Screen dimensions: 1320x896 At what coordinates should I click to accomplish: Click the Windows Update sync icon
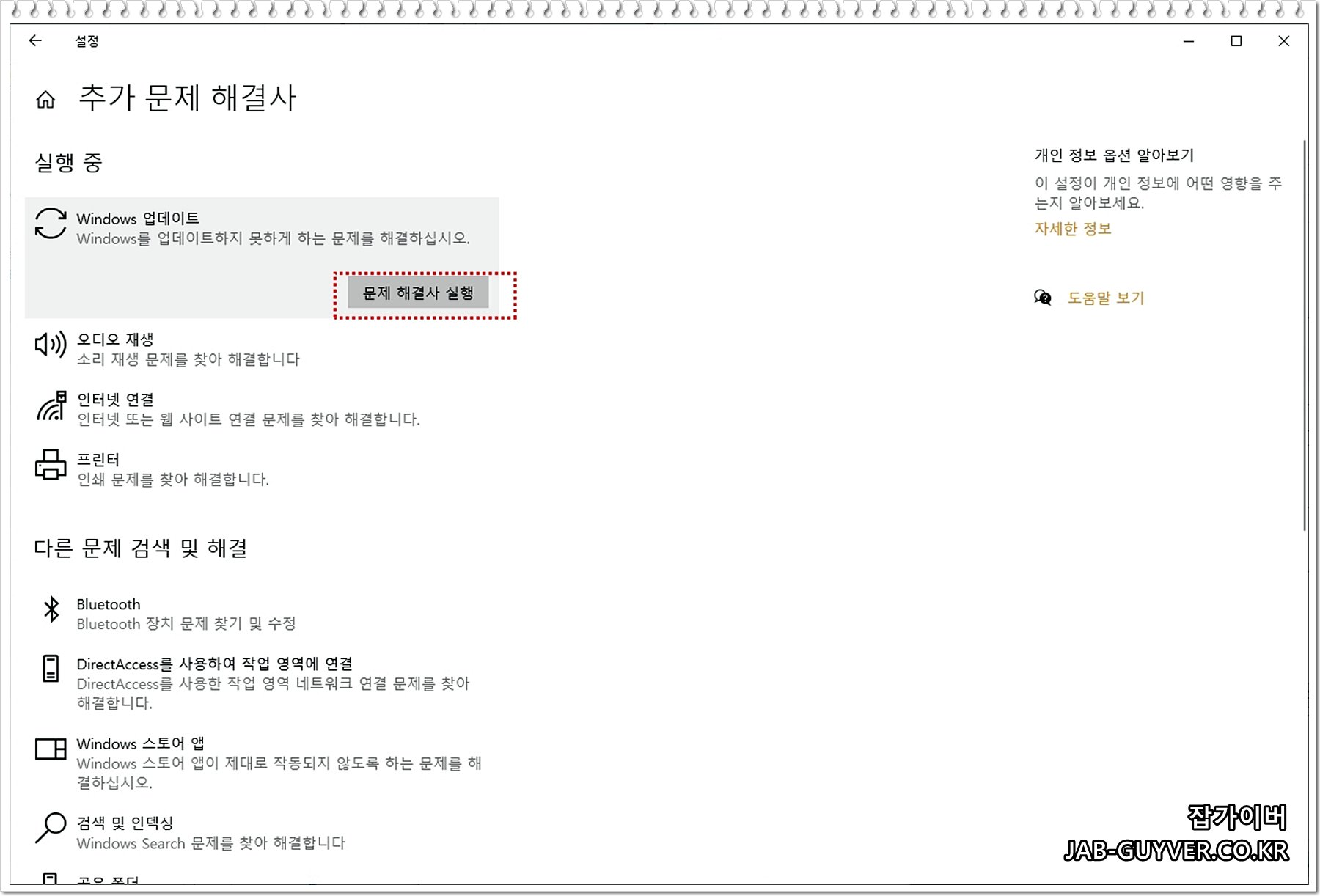[x=51, y=224]
